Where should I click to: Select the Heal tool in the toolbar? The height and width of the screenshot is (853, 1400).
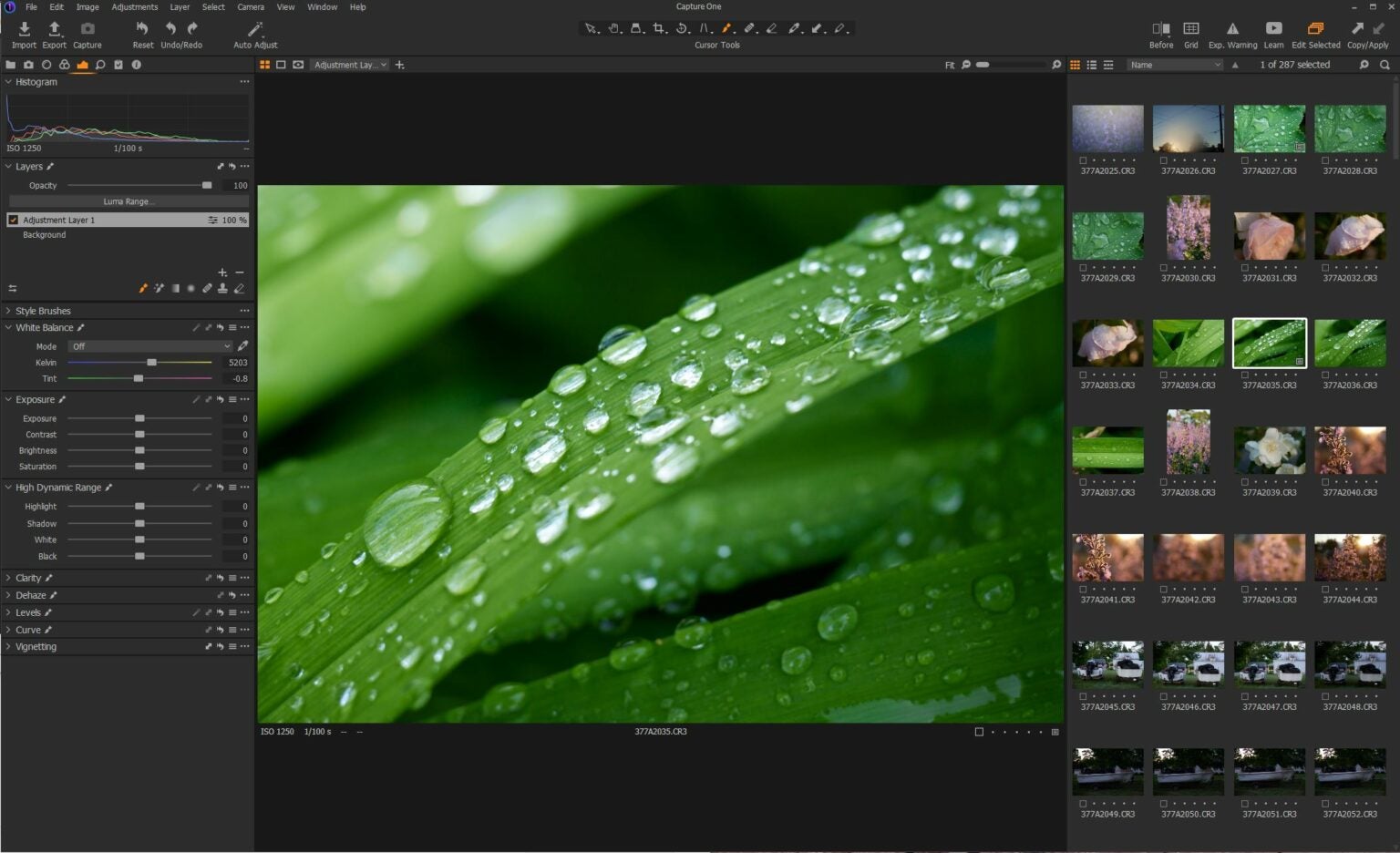coord(750,28)
